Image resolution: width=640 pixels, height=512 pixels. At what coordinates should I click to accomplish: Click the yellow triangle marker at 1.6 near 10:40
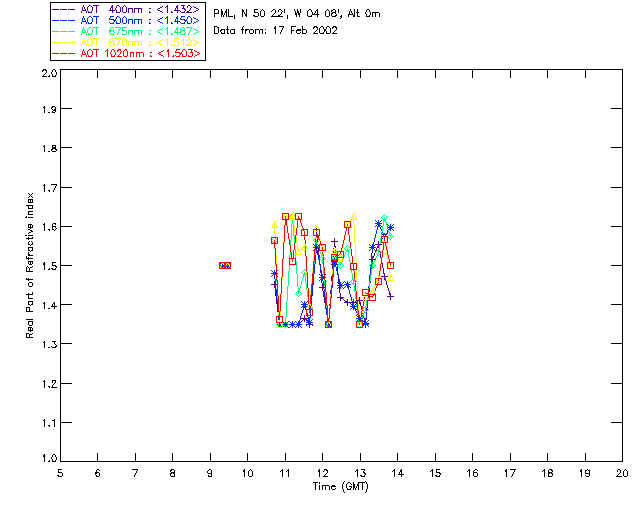[275, 225]
